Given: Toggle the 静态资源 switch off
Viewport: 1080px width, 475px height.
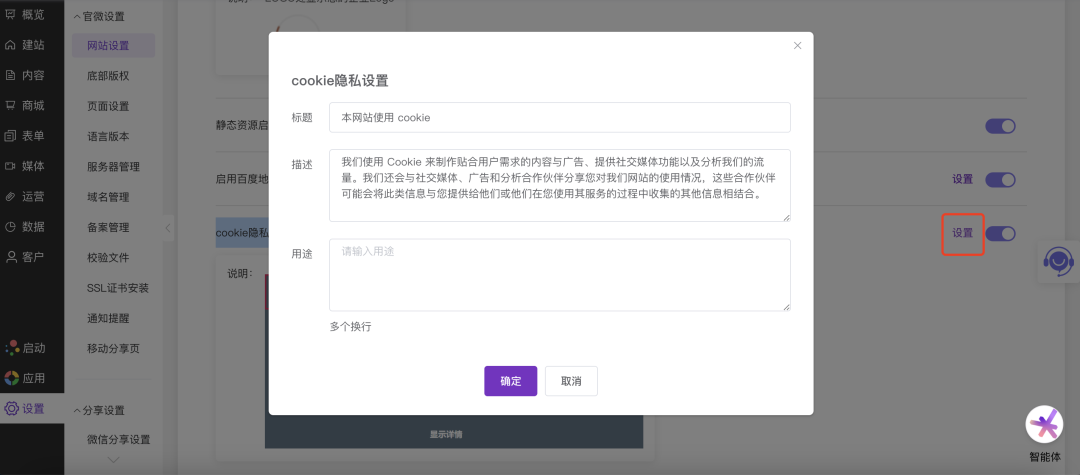Looking at the screenshot, I should [x=1000, y=126].
